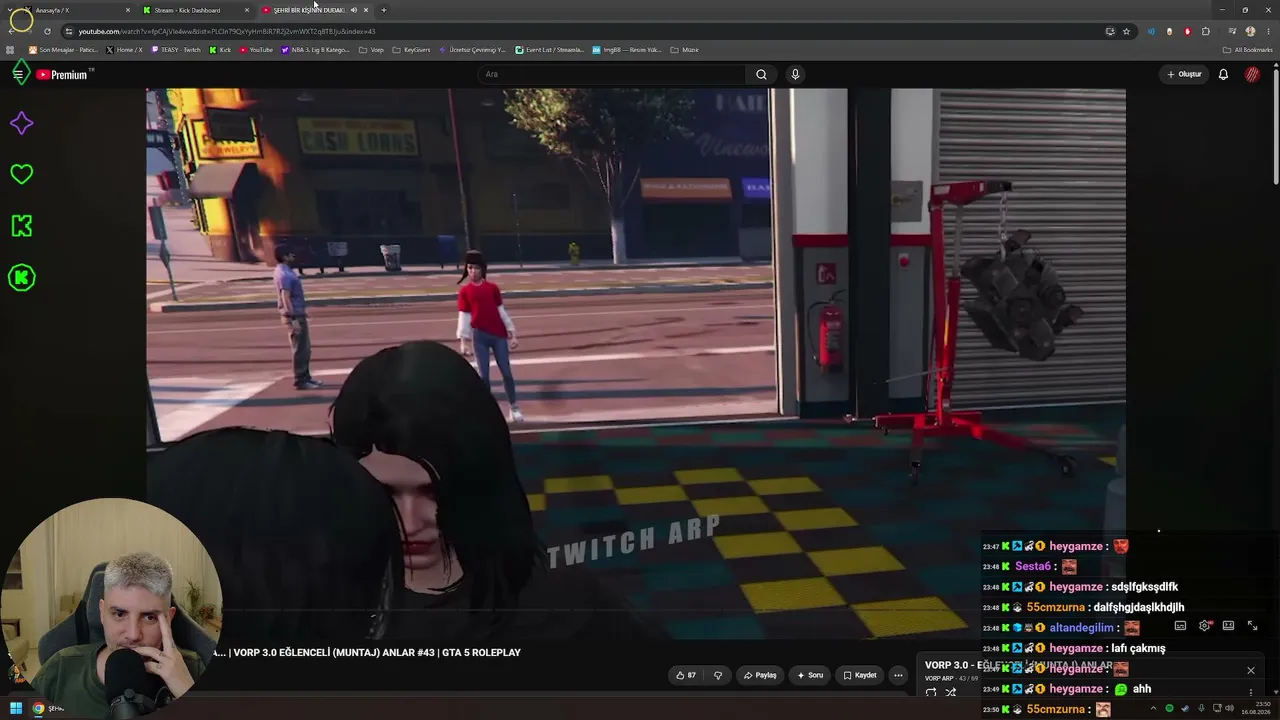Open the Windows Start menu
Viewport: 1280px width, 720px height.
click(x=16, y=708)
